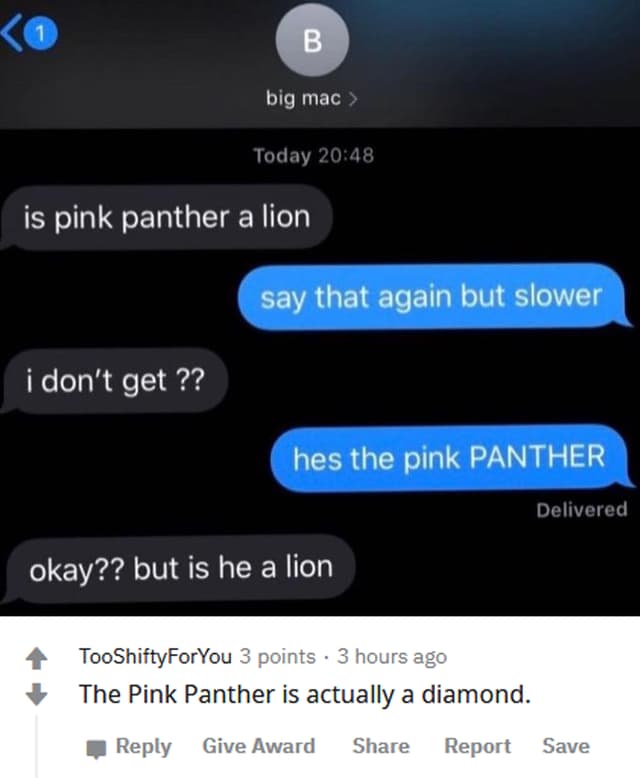Report the comment
Image resolution: width=640 pixels, height=778 pixels.
[x=477, y=746]
